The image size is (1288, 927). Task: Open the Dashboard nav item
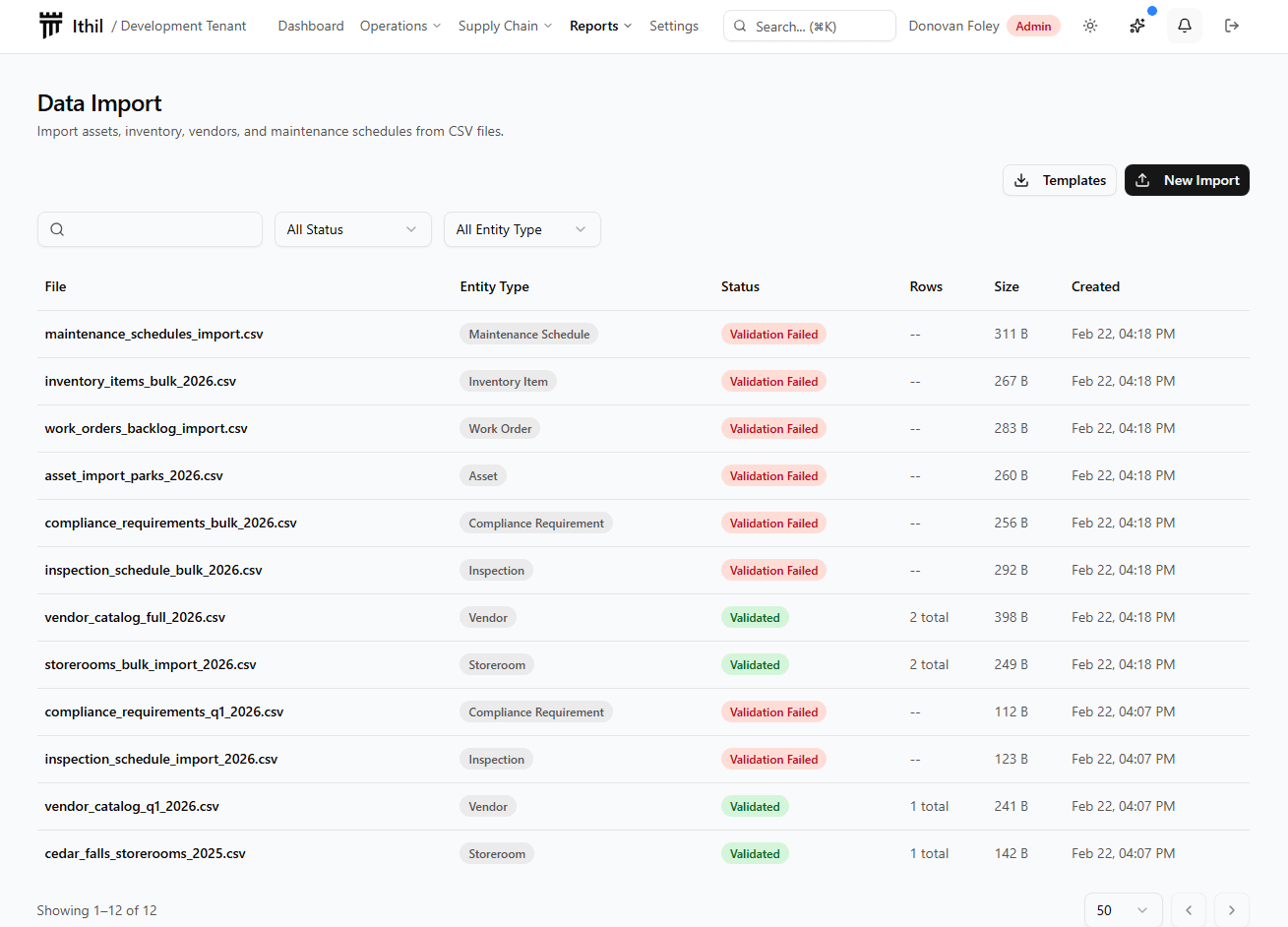311,26
